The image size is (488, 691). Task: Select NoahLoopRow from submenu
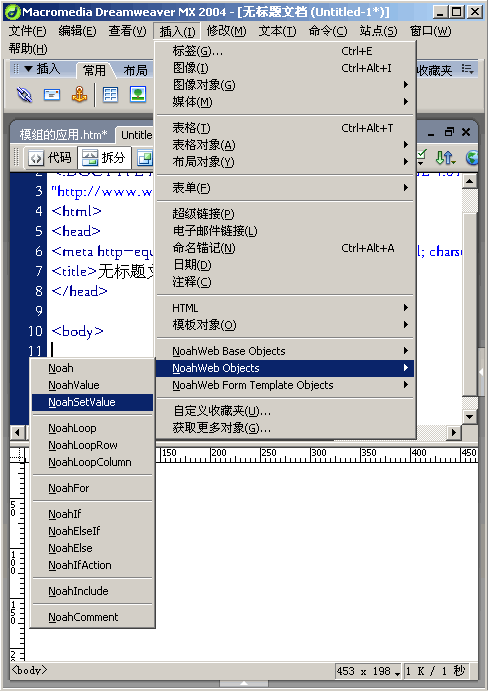click(x=93, y=445)
